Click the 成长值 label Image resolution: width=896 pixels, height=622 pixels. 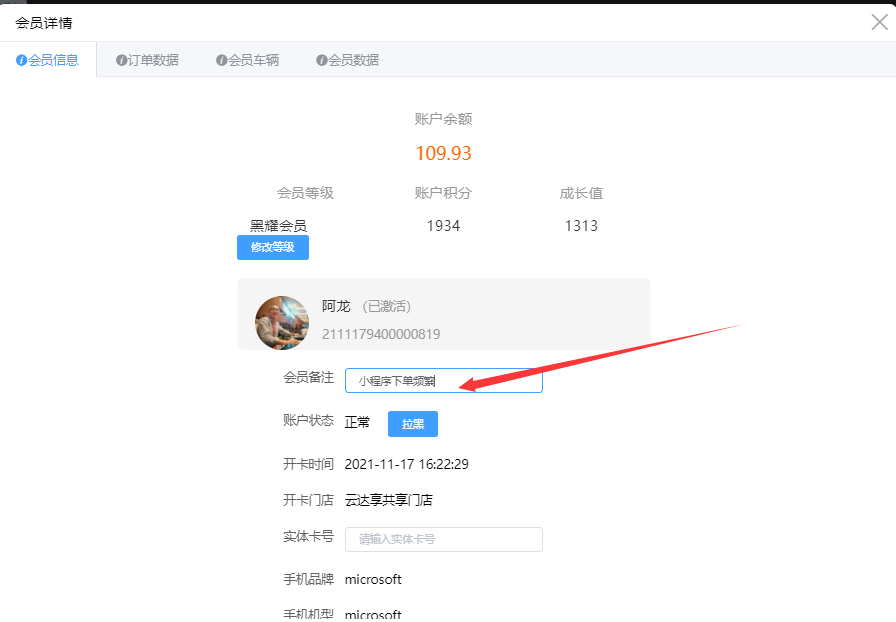(581, 193)
